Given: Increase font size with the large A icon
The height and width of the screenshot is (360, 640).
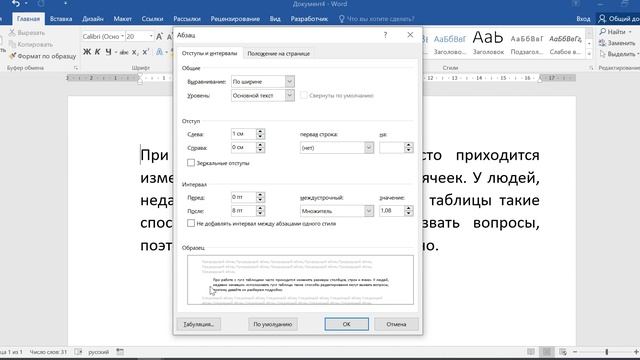Looking at the screenshot, I should point(160,36).
